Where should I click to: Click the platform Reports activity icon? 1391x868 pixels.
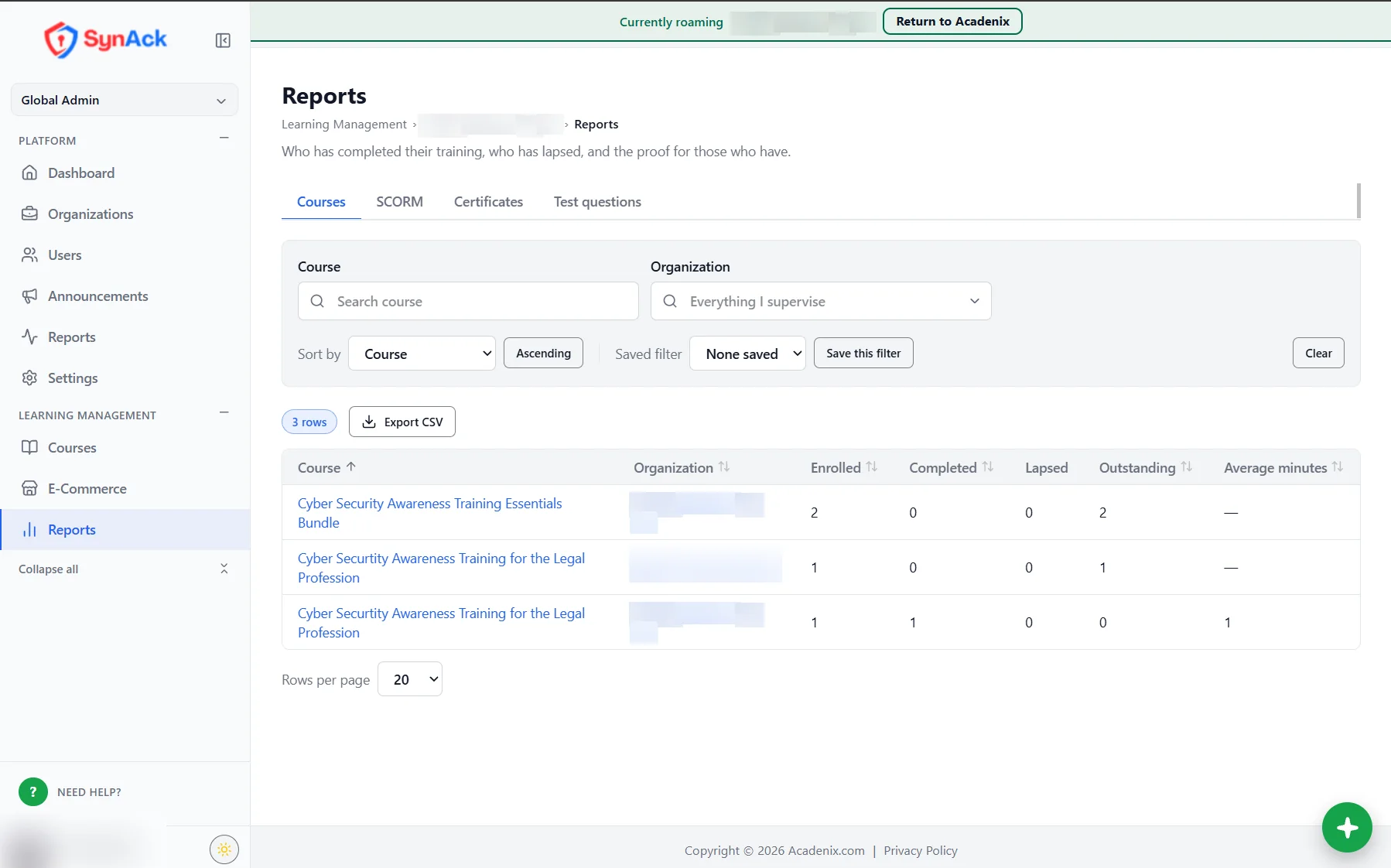29,337
